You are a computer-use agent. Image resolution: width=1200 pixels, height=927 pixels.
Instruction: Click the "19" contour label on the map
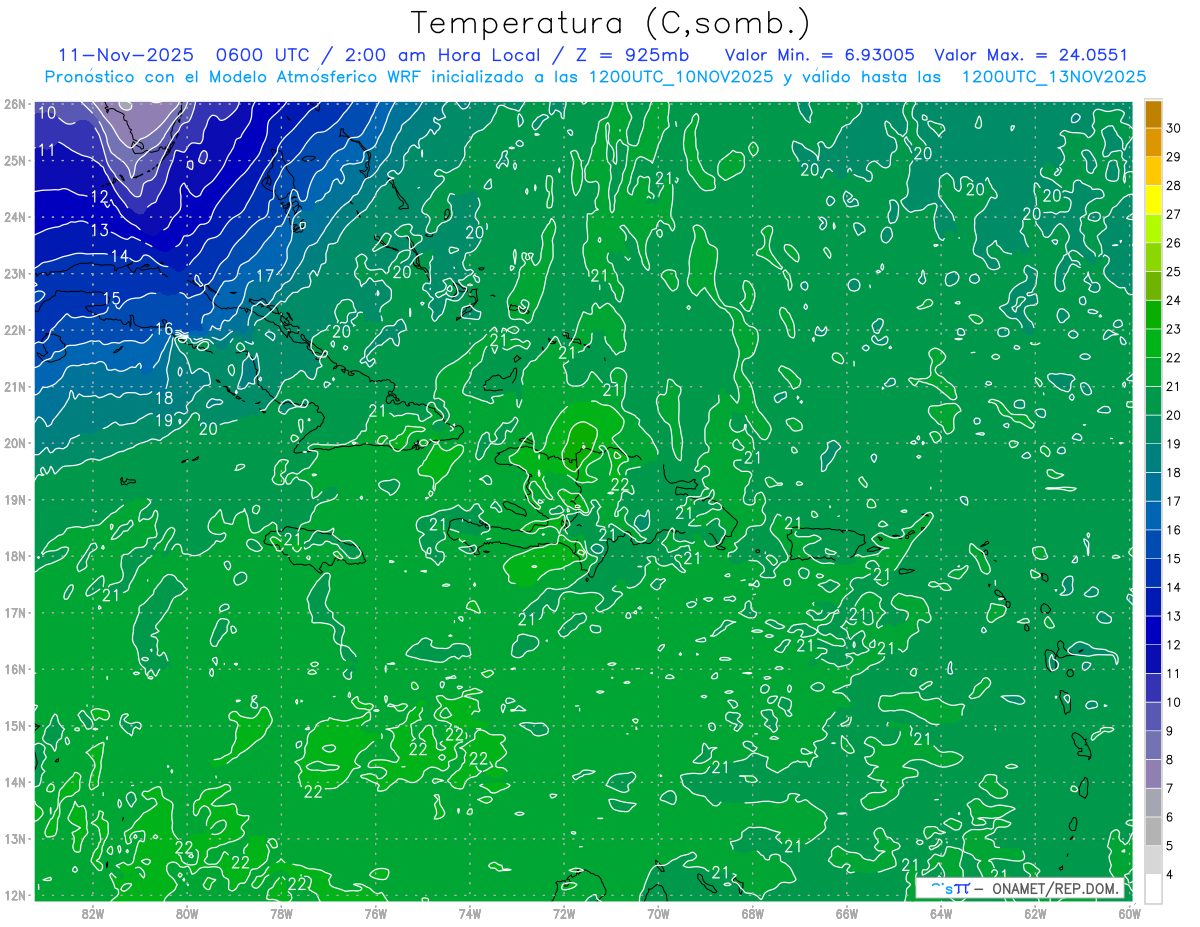click(165, 419)
